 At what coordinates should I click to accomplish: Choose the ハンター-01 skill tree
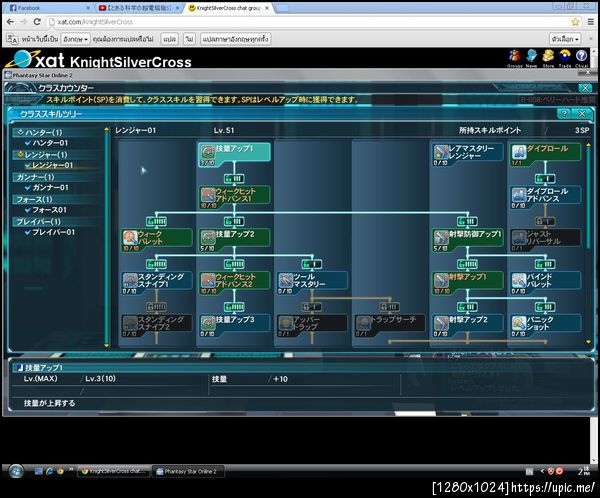click(x=50, y=143)
